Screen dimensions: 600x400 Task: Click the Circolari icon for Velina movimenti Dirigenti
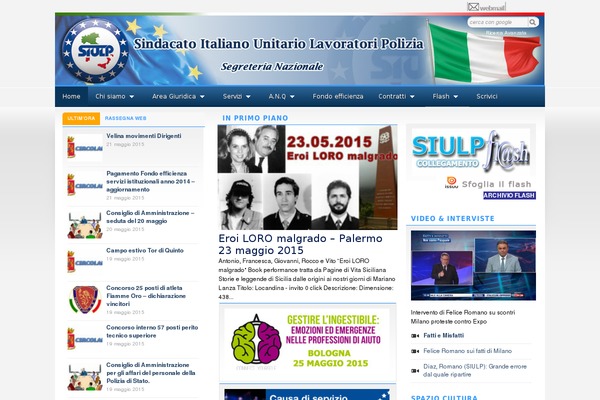85,147
